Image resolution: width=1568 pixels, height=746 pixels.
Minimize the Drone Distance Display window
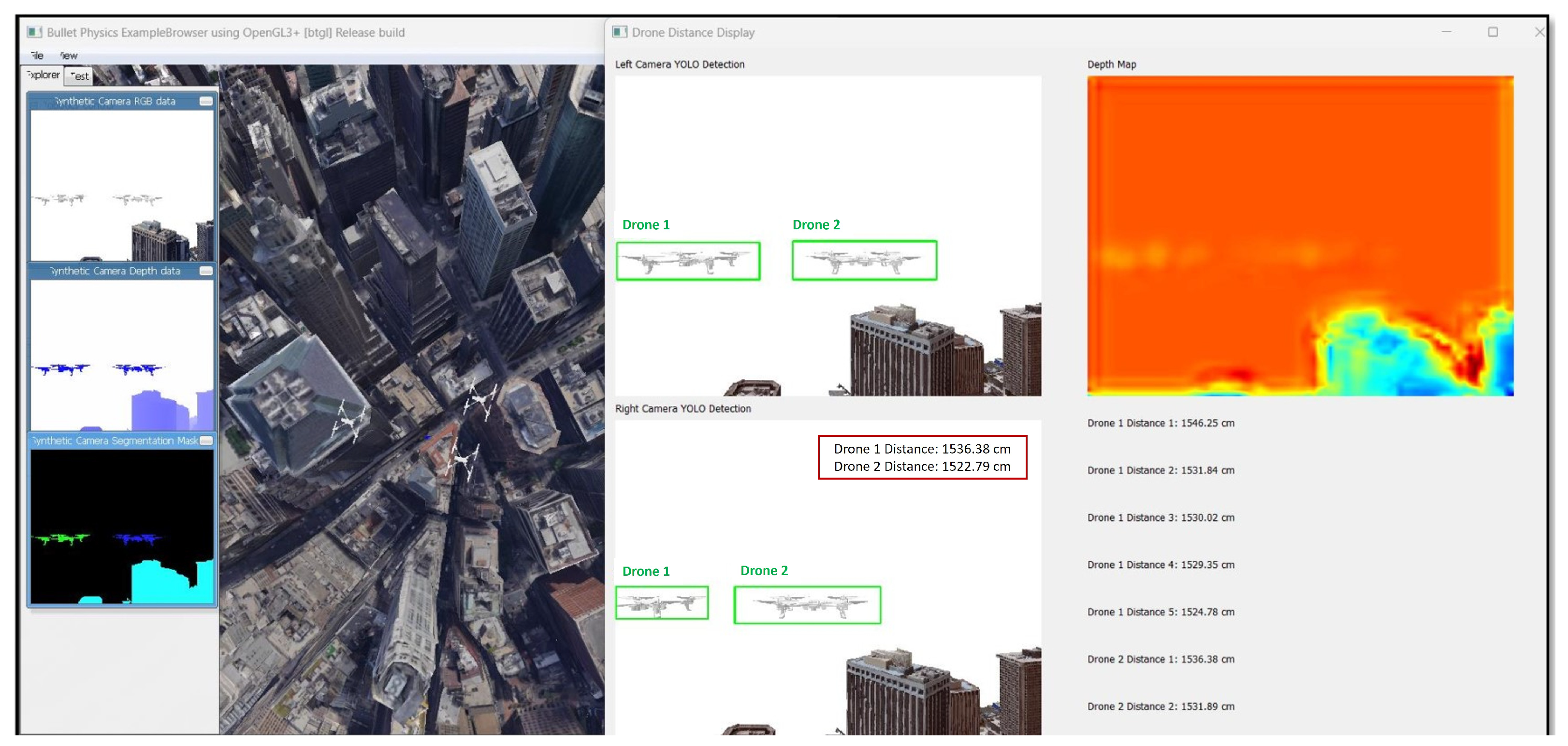pyautogui.click(x=1446, y=32)
